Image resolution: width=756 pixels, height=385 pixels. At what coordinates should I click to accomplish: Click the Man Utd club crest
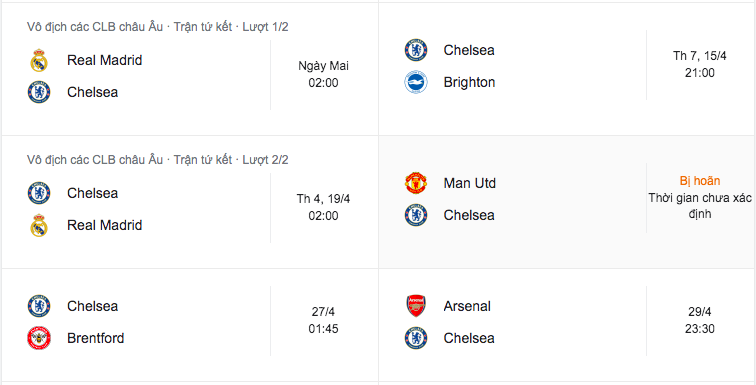416,183
